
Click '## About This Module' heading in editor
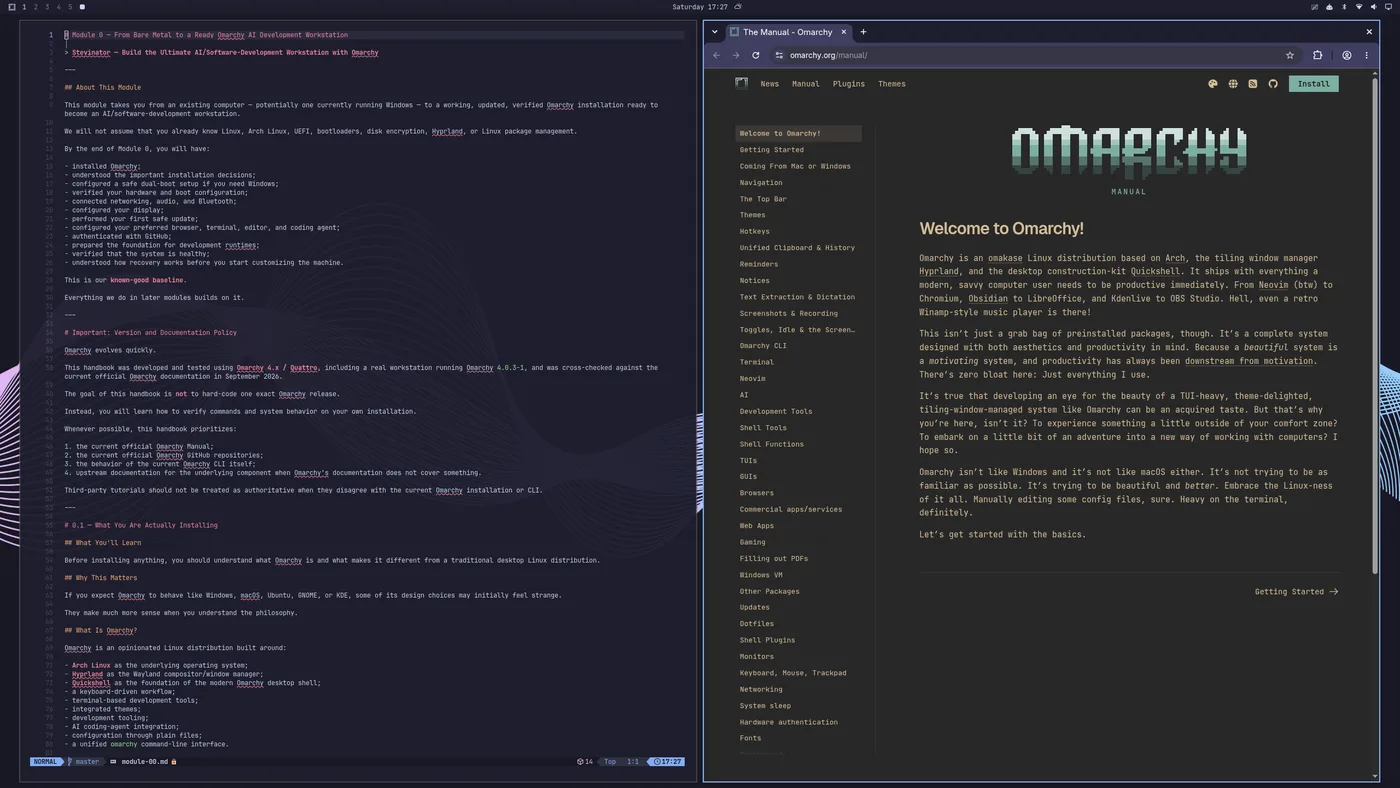[x=102, y=88]
